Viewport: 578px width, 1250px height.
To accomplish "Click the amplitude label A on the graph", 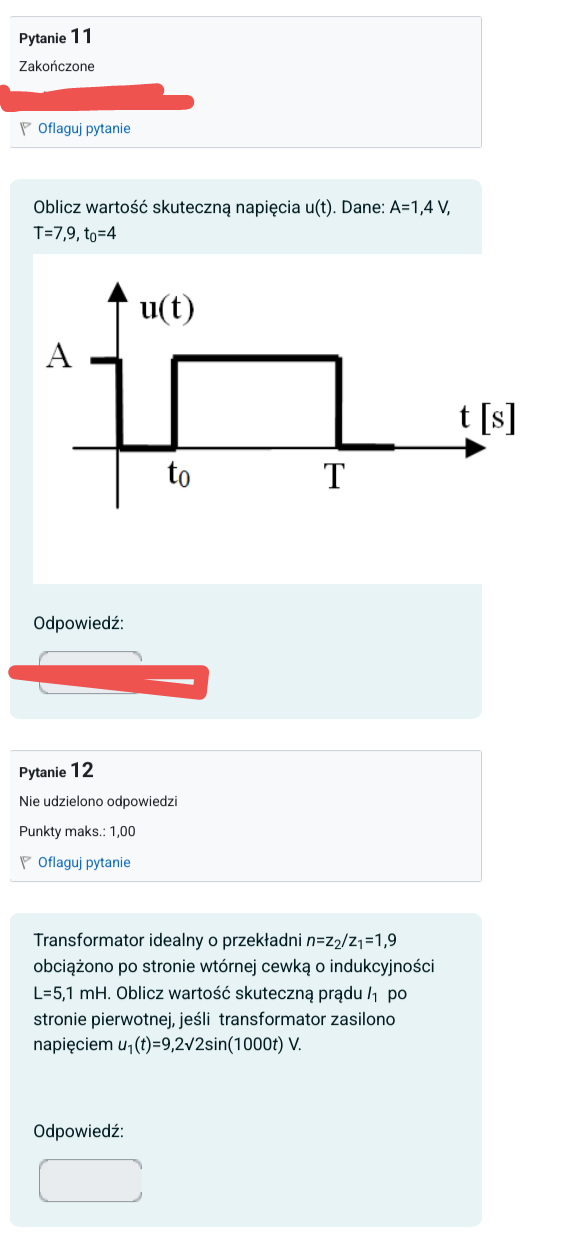I will pyautogui.click(x=61, y=355).
